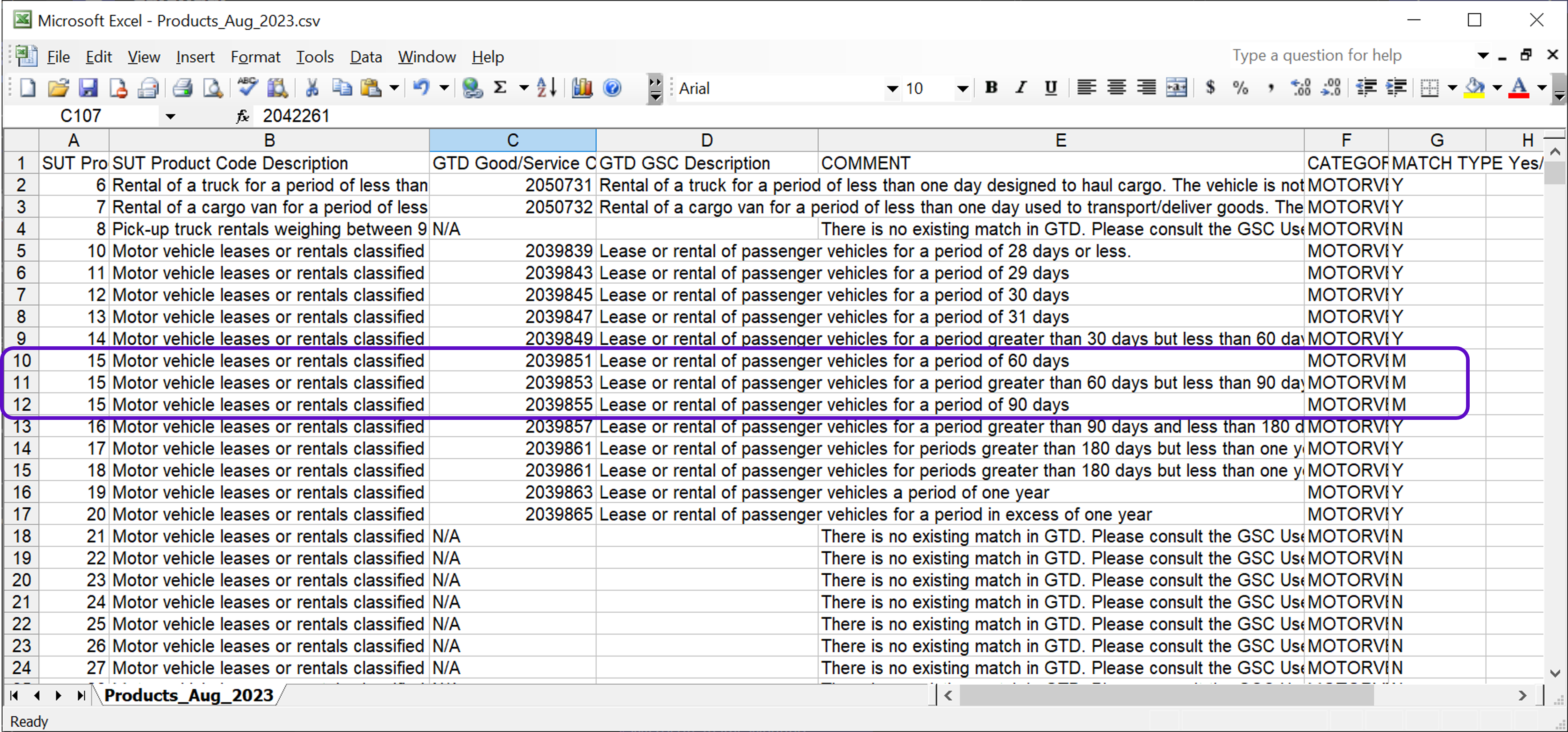Run the Spelling check icon
1568x732 pixels.
pos(247,88)
